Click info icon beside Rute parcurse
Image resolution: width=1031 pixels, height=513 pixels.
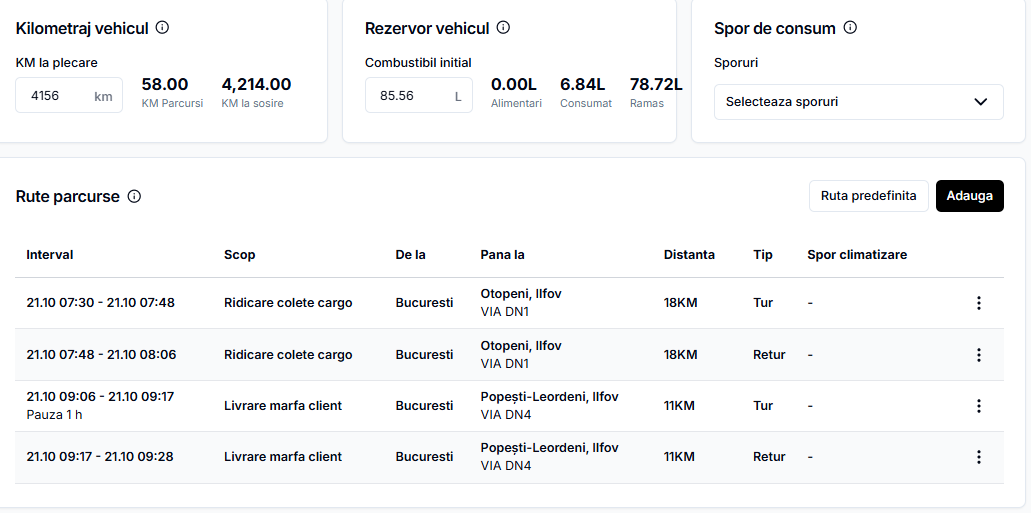(134, 196)
